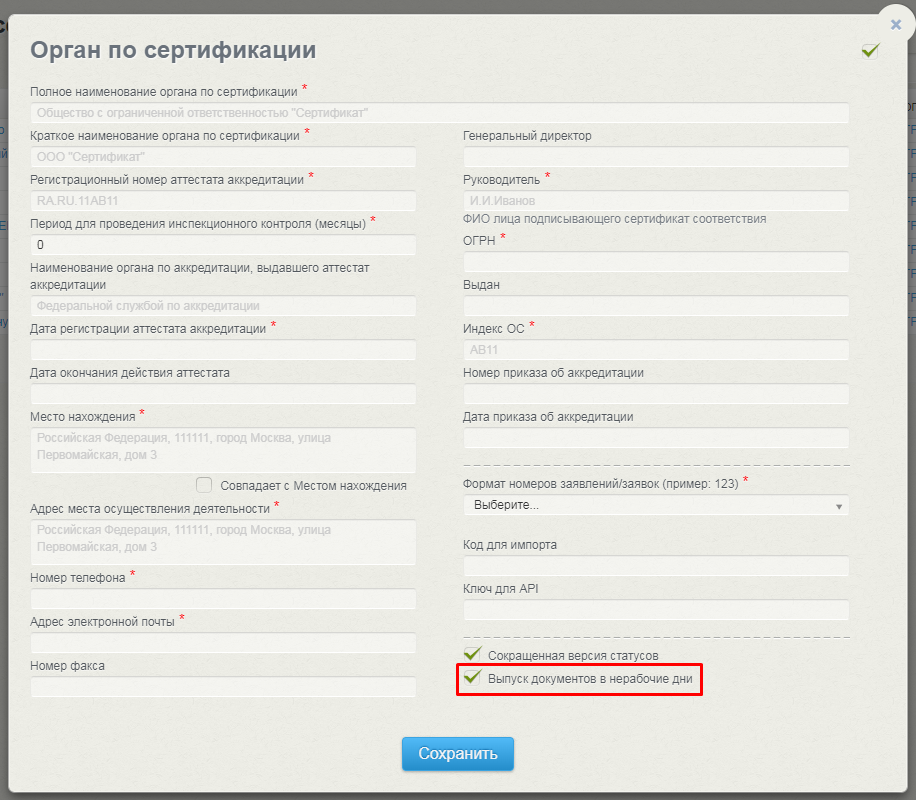Click the 'Место нахождения' text area
This screenshot has width=916, height=800.
pos(223,450)
